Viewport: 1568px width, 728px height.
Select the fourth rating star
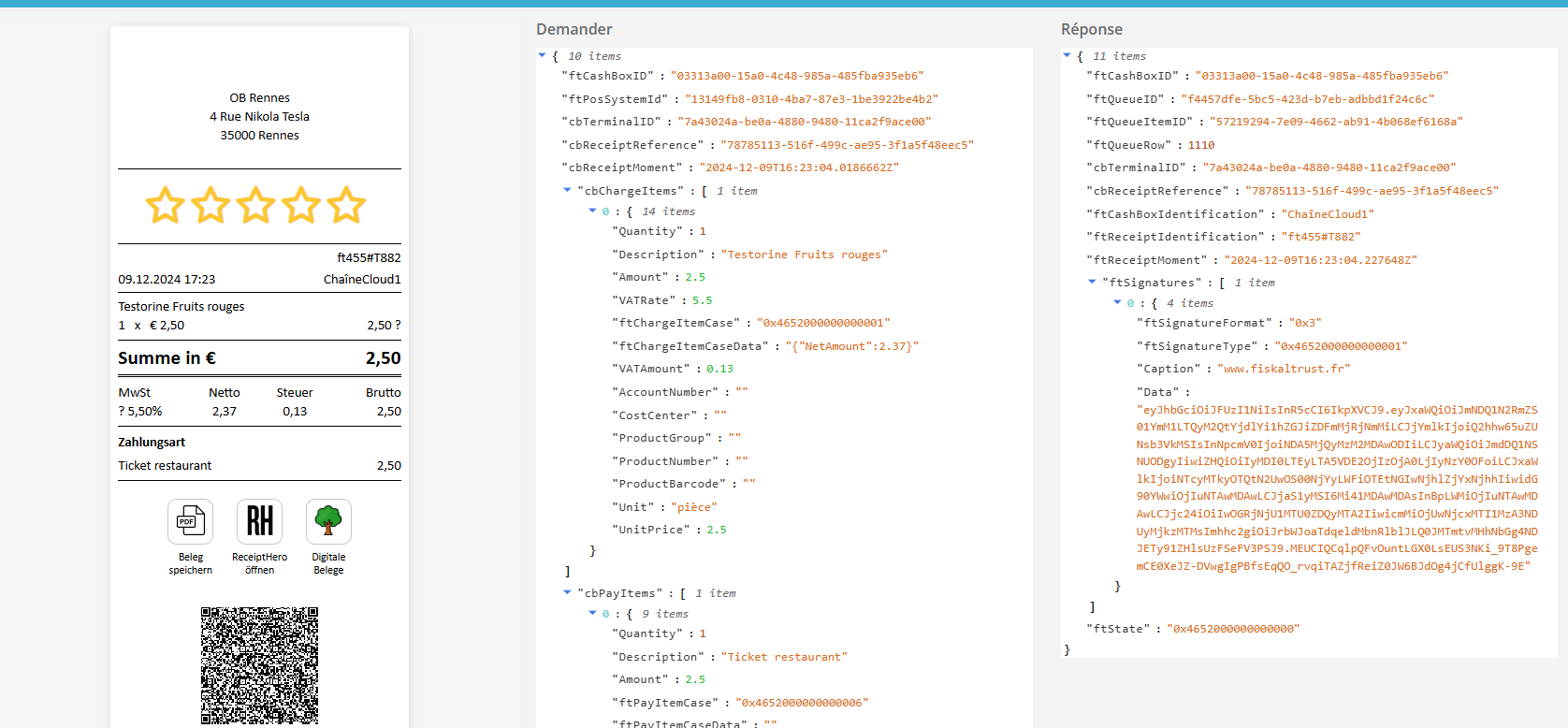(x=301, y=205)
